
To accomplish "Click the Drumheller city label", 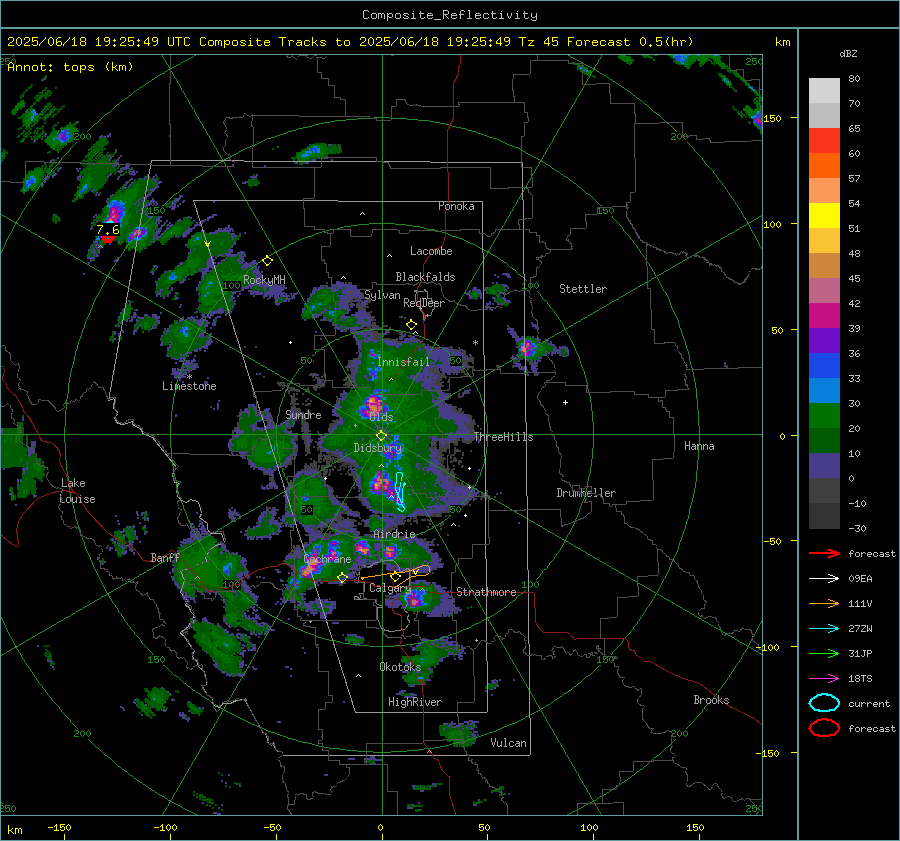I will click(586, 493).
